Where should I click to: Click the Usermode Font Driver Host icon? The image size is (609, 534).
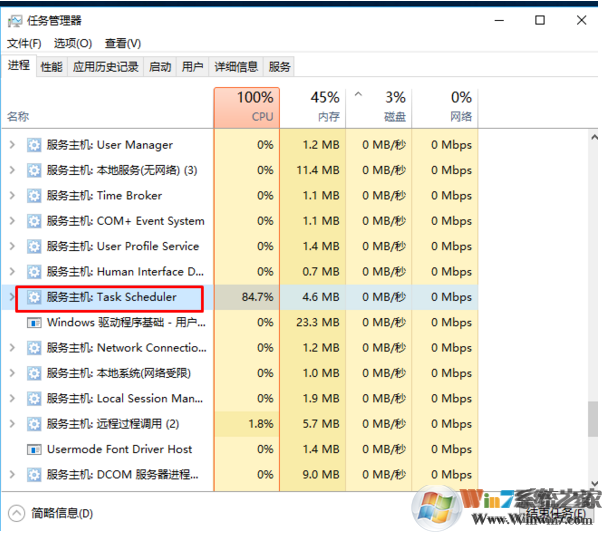tap(34, 450)
